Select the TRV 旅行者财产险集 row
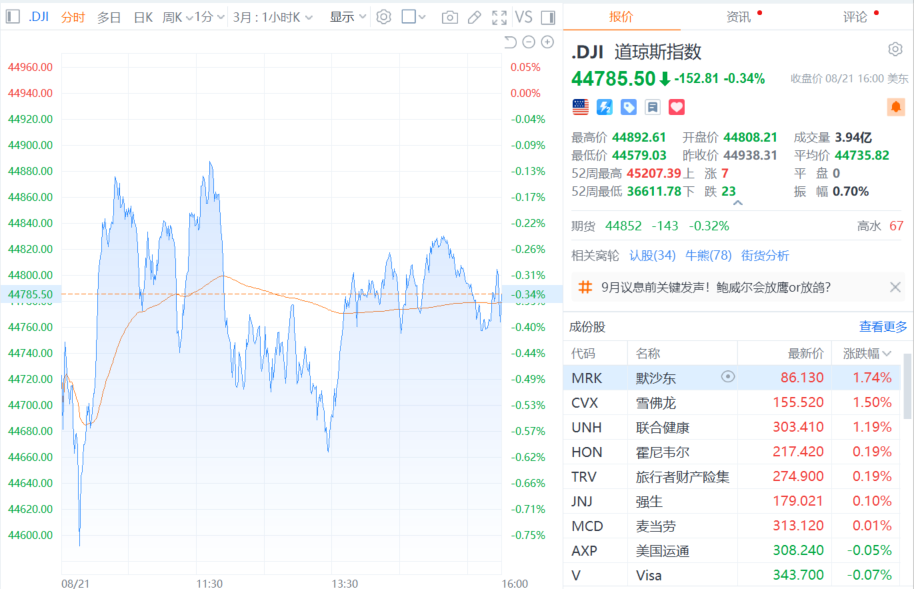The height and width of the screenshot is (589, 914). pyautogui.click(x=732, y=476)
